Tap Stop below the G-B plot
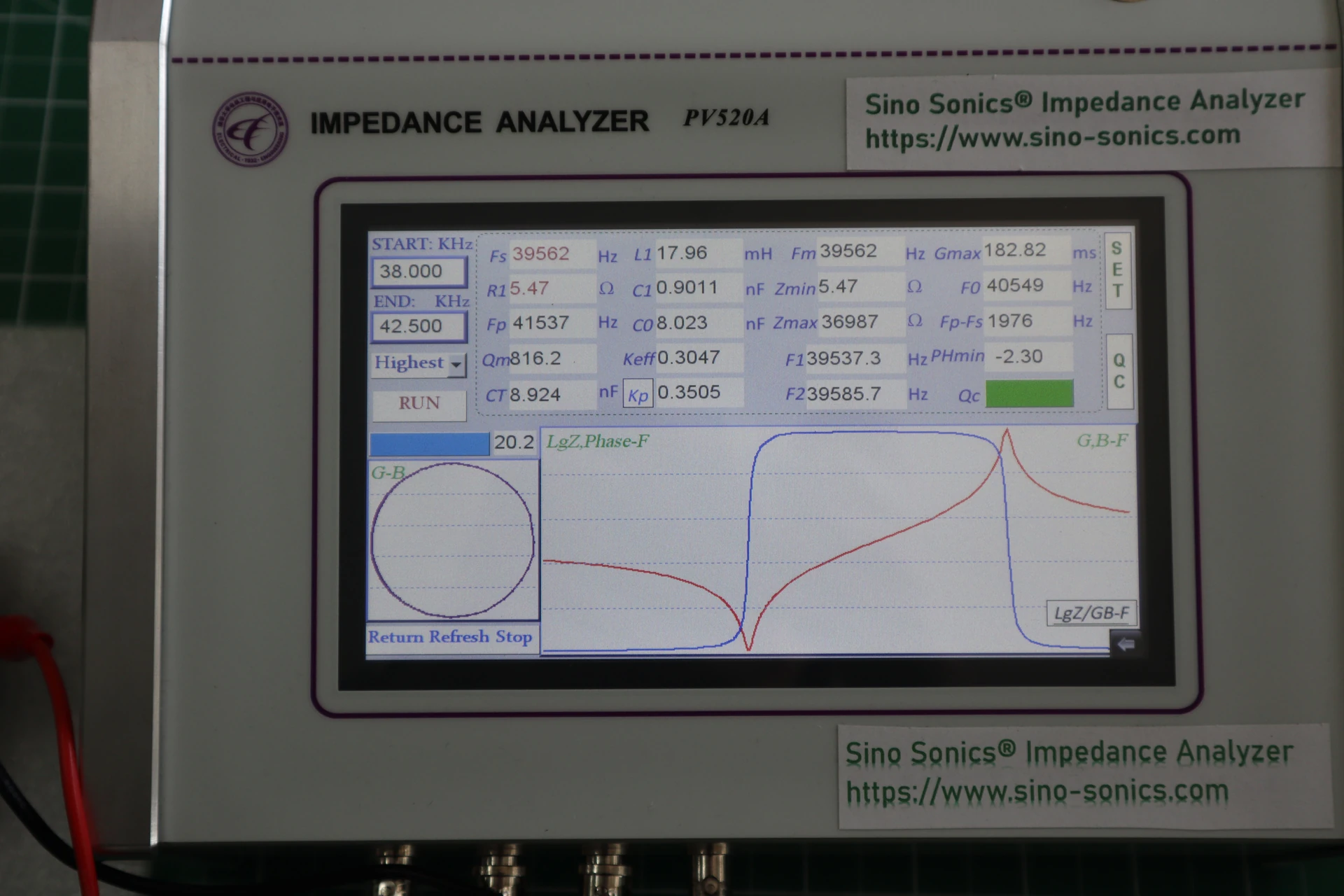The width and height of the screenshot is (1344, 896). click(x=514, y=637)
